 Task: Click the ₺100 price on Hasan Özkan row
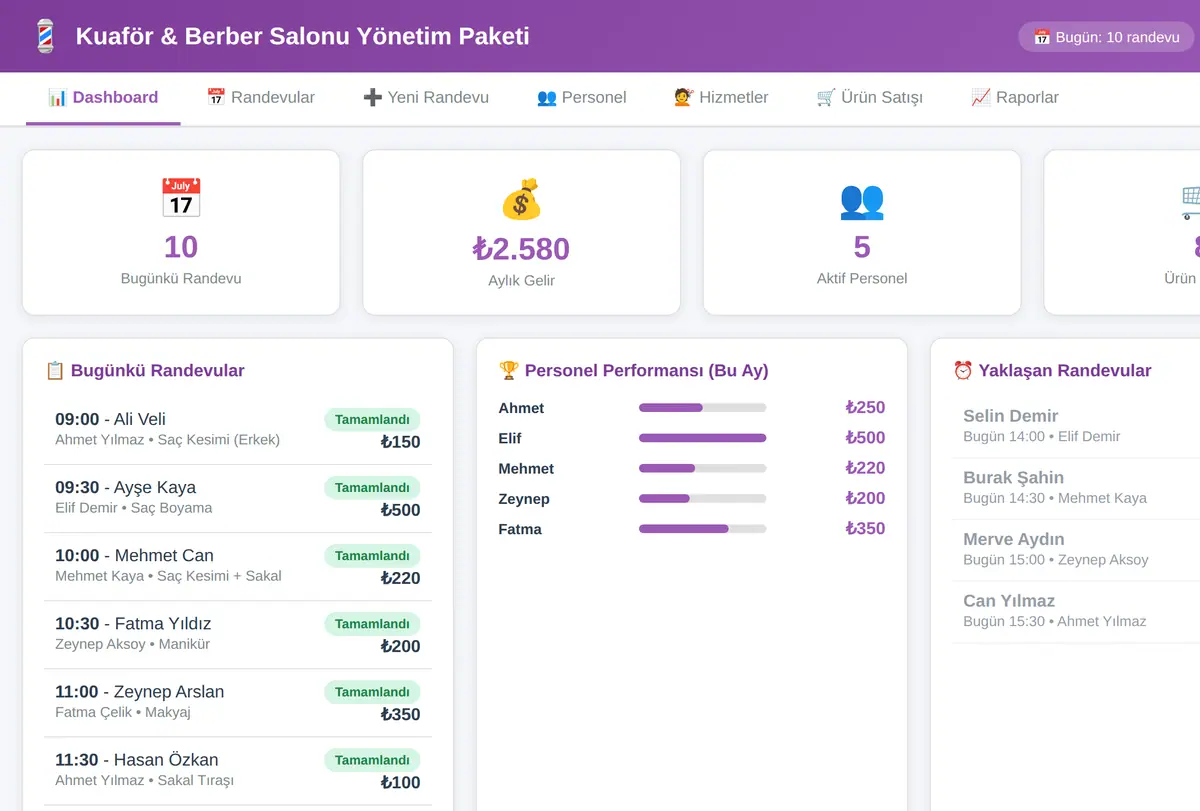[x=400, y=782]
